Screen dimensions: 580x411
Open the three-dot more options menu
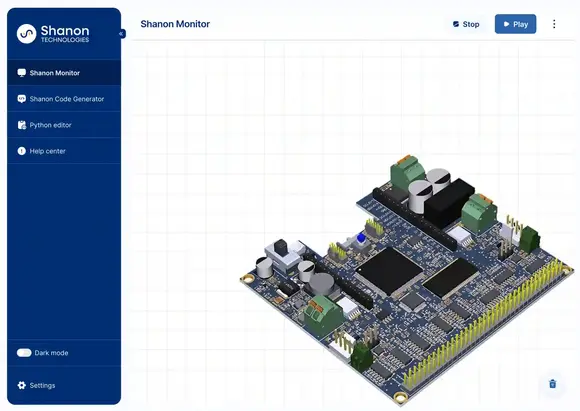click(x=554, y=24)
